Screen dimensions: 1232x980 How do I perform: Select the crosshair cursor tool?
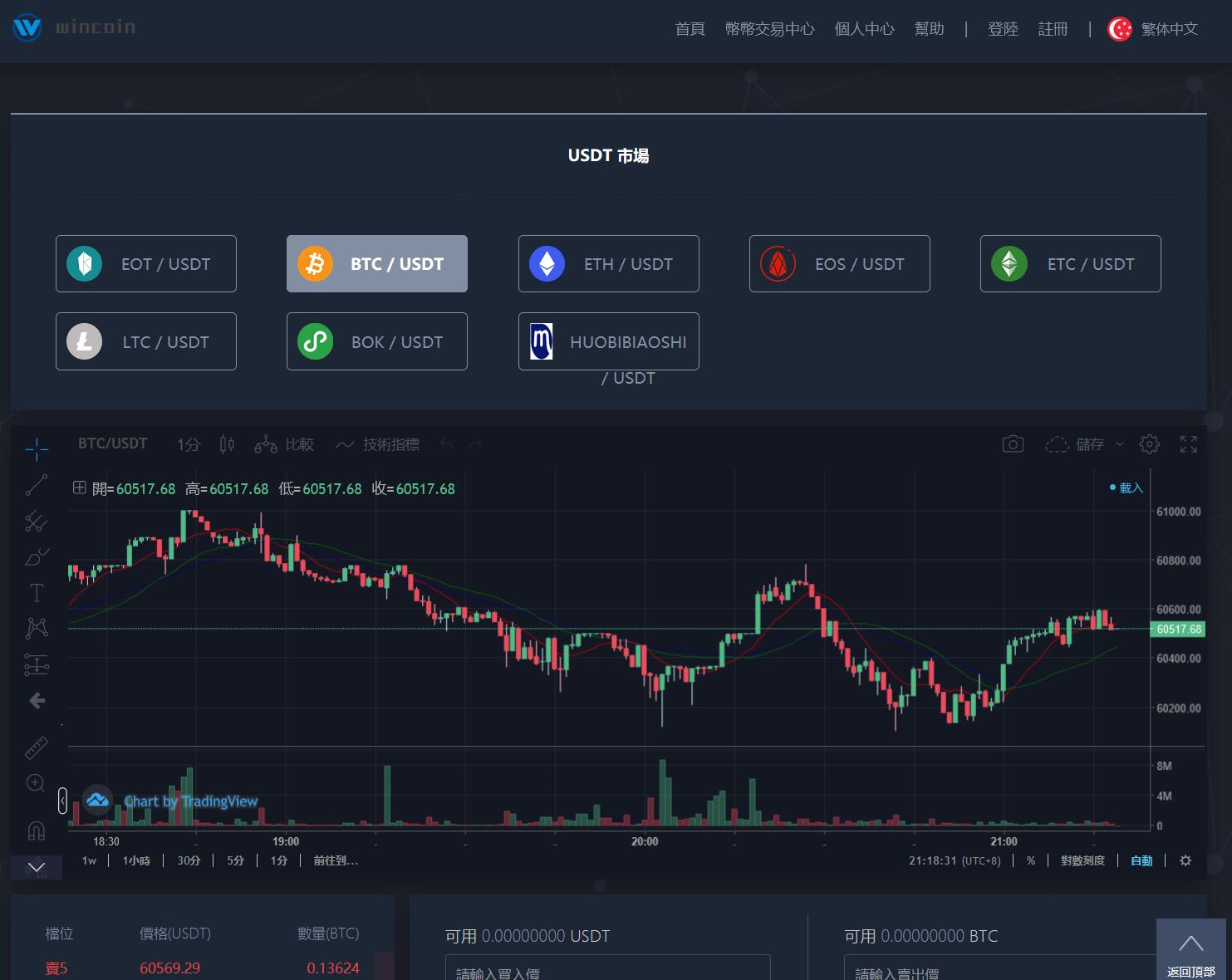click(x=37, y=449)
